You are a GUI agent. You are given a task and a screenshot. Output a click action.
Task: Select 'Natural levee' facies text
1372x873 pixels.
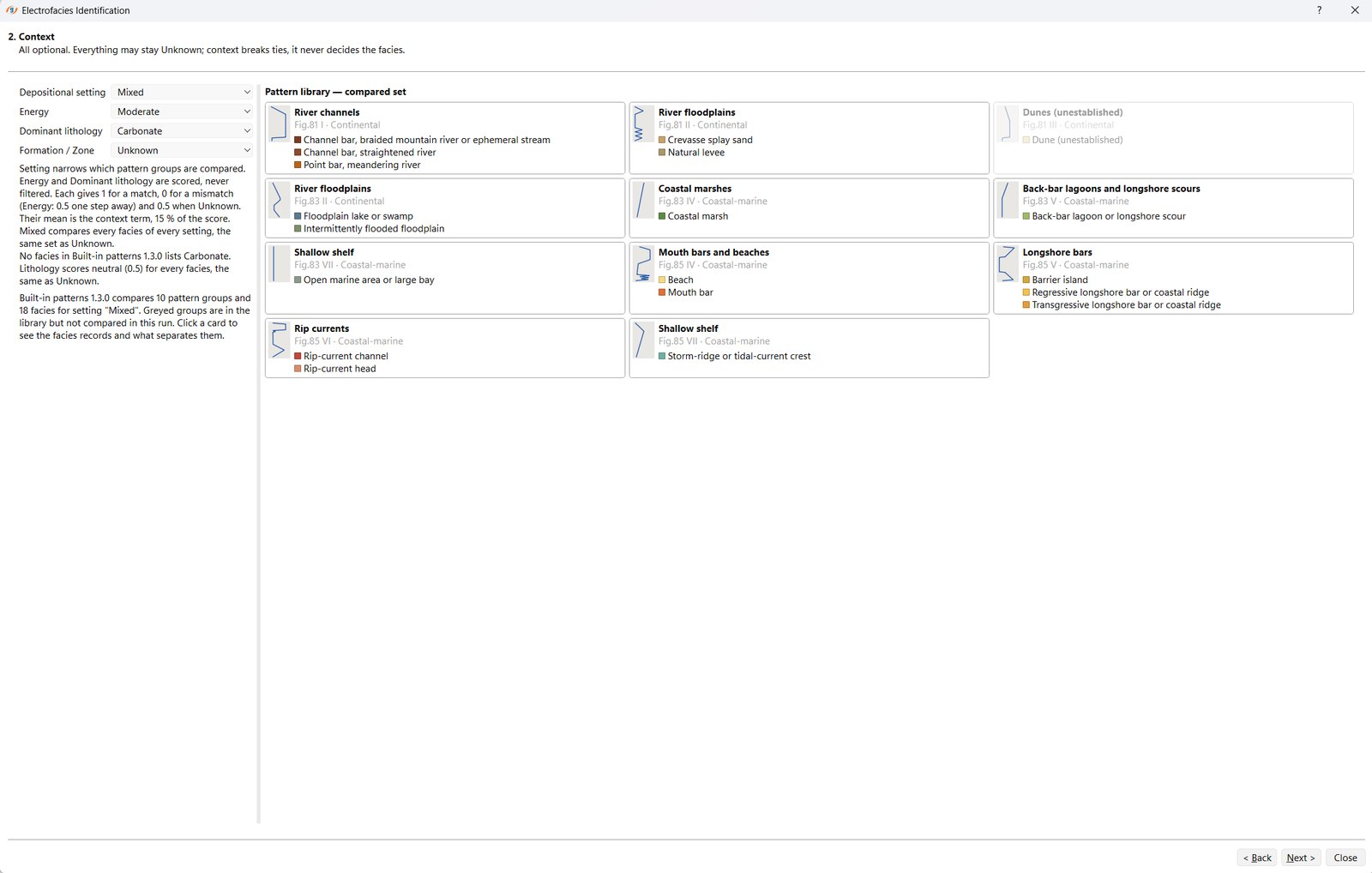pos(696,153)
